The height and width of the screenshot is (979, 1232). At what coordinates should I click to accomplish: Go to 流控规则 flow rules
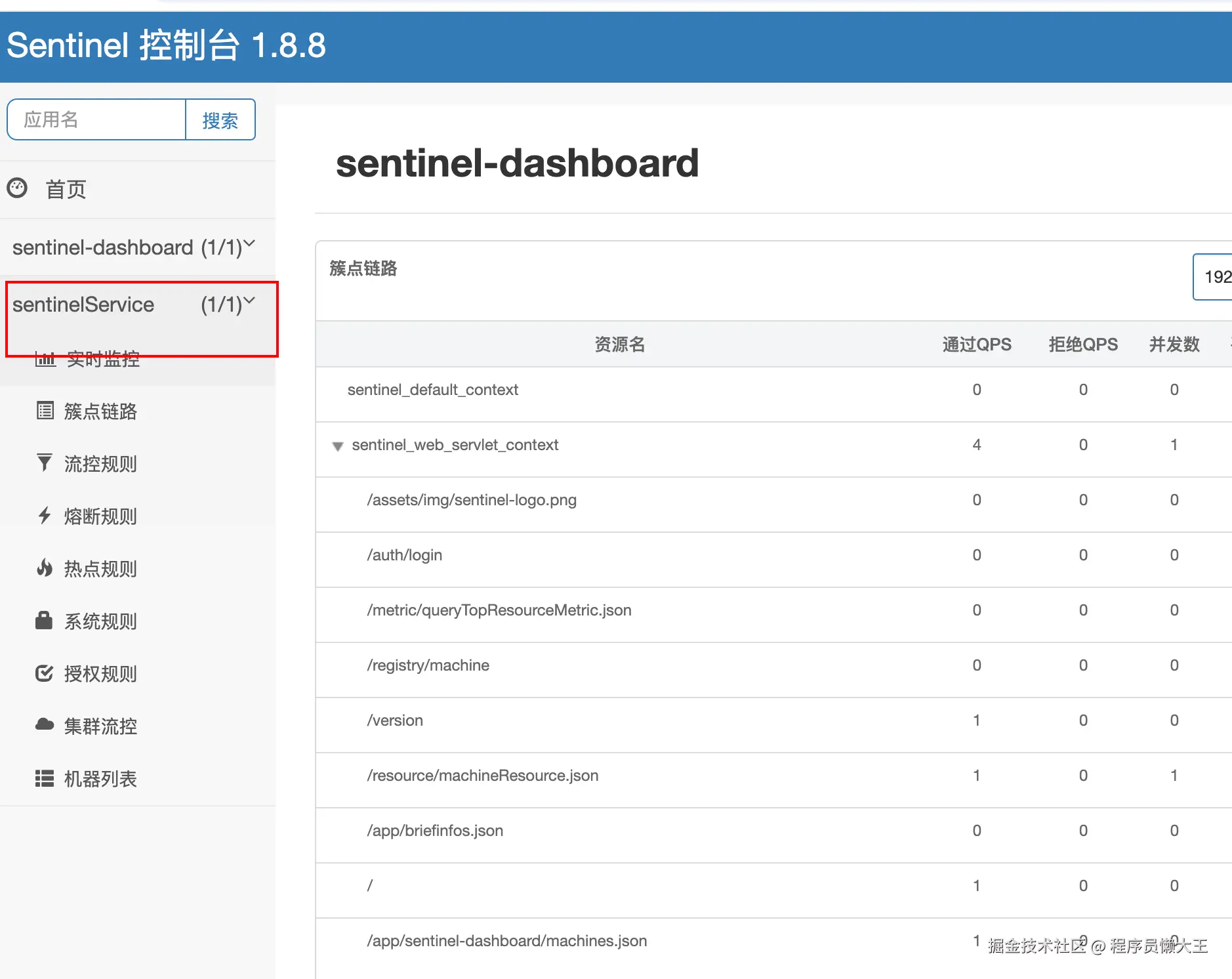coord(100,464)
